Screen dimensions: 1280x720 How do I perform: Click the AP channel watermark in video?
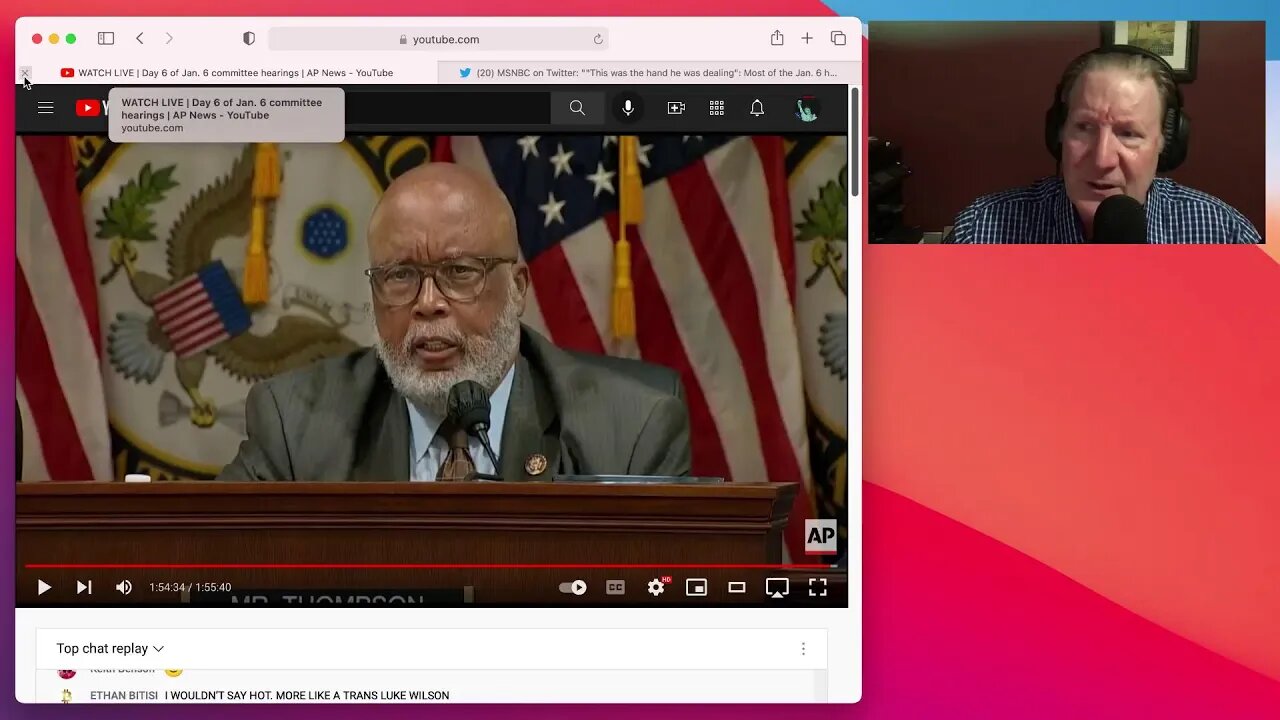pos(820,536)
